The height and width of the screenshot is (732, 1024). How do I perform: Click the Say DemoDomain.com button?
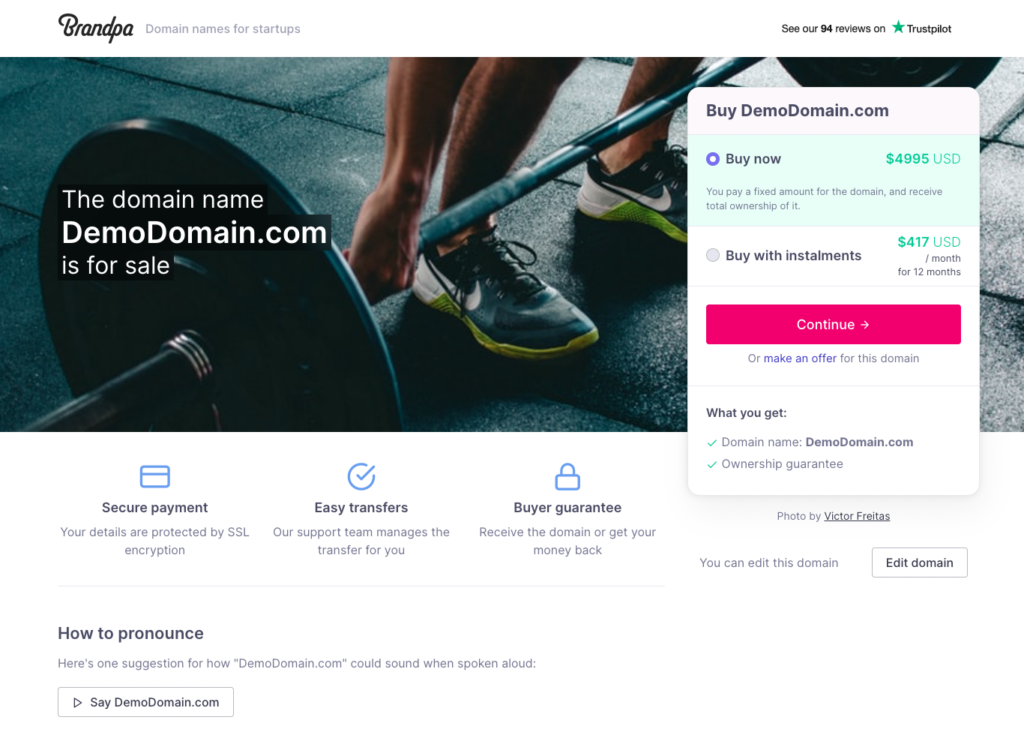coord(146,702)
